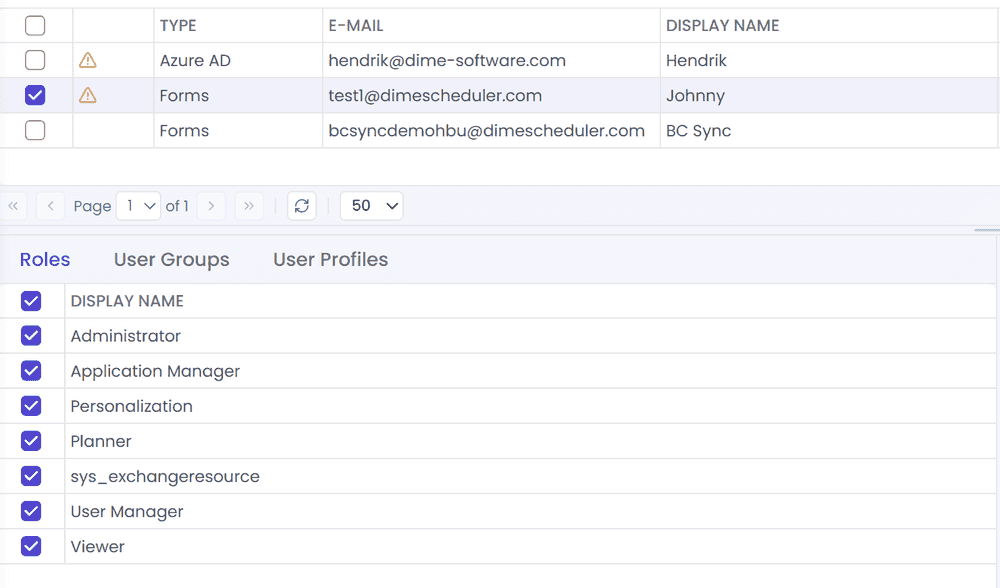
Task: Open the Roles tab
Action: [45, 260]
